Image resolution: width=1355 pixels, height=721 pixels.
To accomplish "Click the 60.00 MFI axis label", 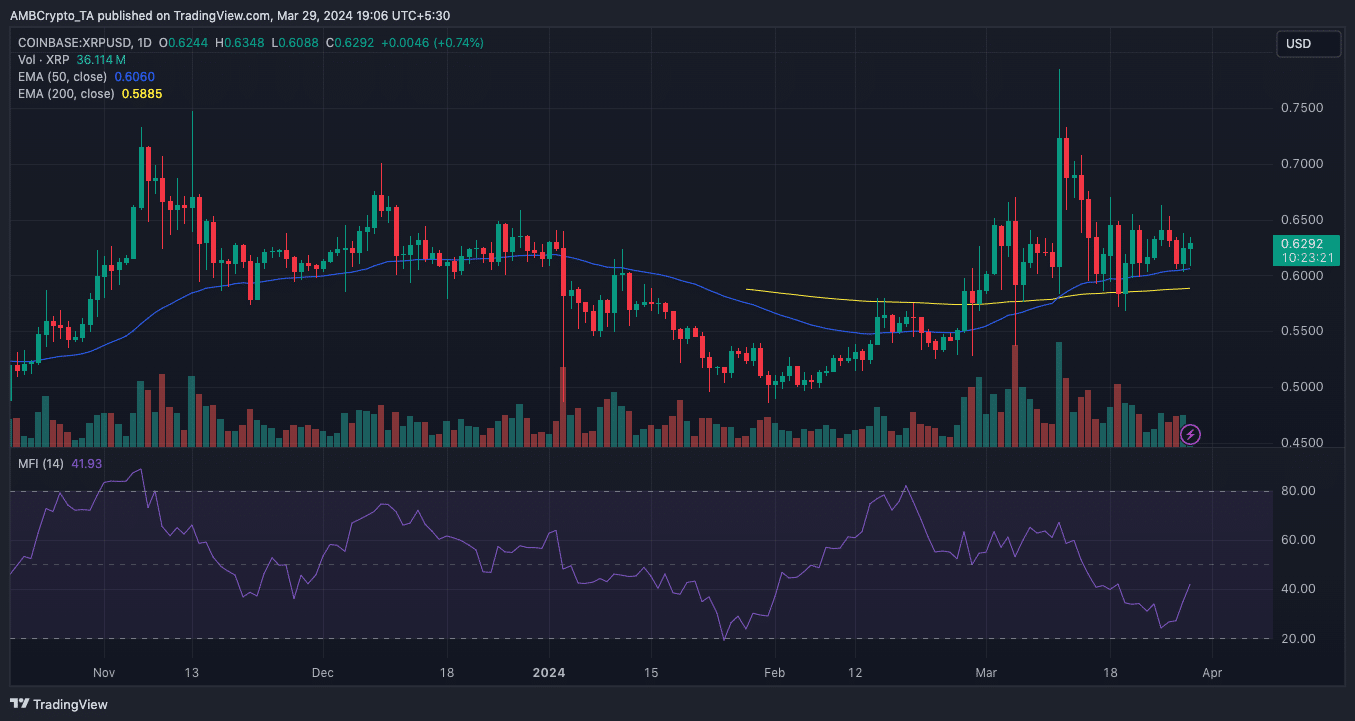I will tap(1298, 540).
